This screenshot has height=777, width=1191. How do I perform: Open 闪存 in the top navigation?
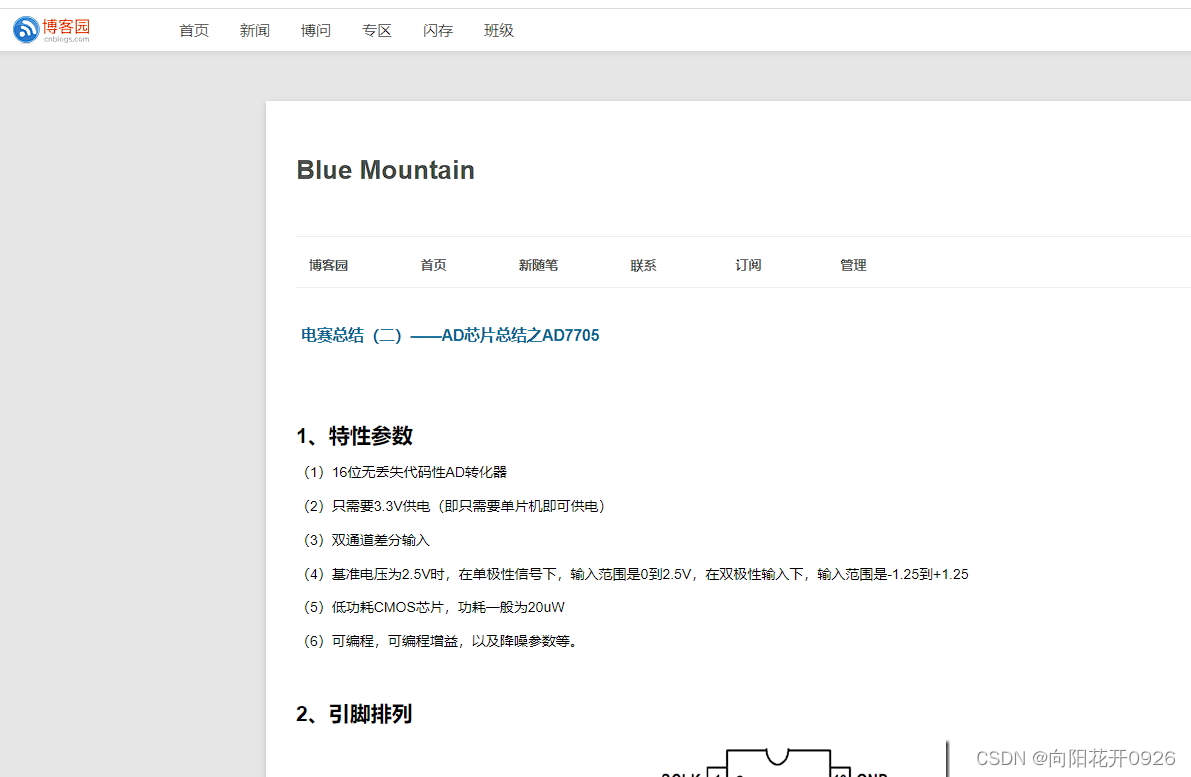438,30
